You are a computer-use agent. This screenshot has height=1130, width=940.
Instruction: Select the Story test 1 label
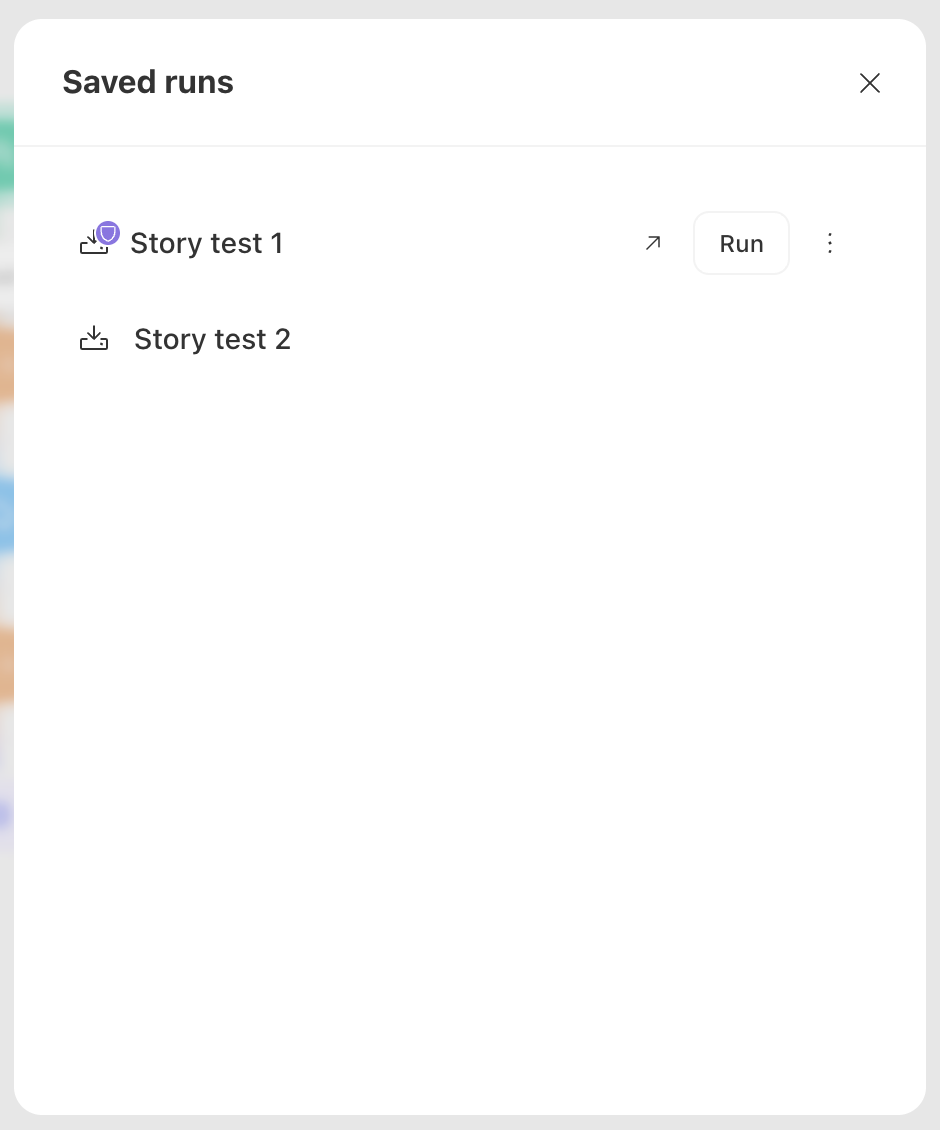206,244
